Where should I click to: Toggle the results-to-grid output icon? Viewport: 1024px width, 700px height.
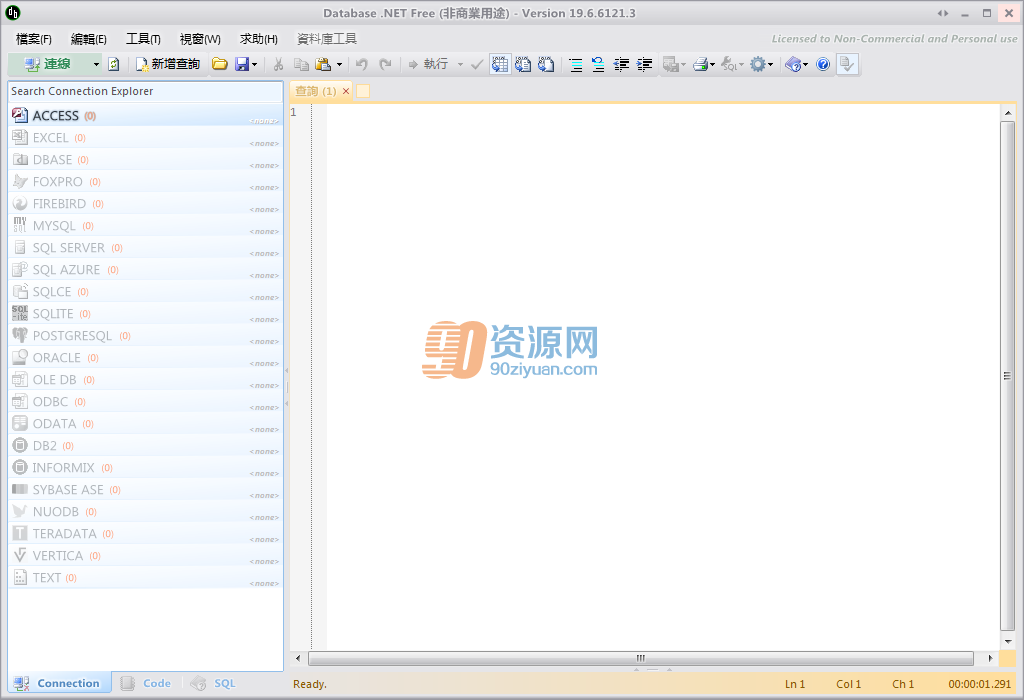click(500, 64)
